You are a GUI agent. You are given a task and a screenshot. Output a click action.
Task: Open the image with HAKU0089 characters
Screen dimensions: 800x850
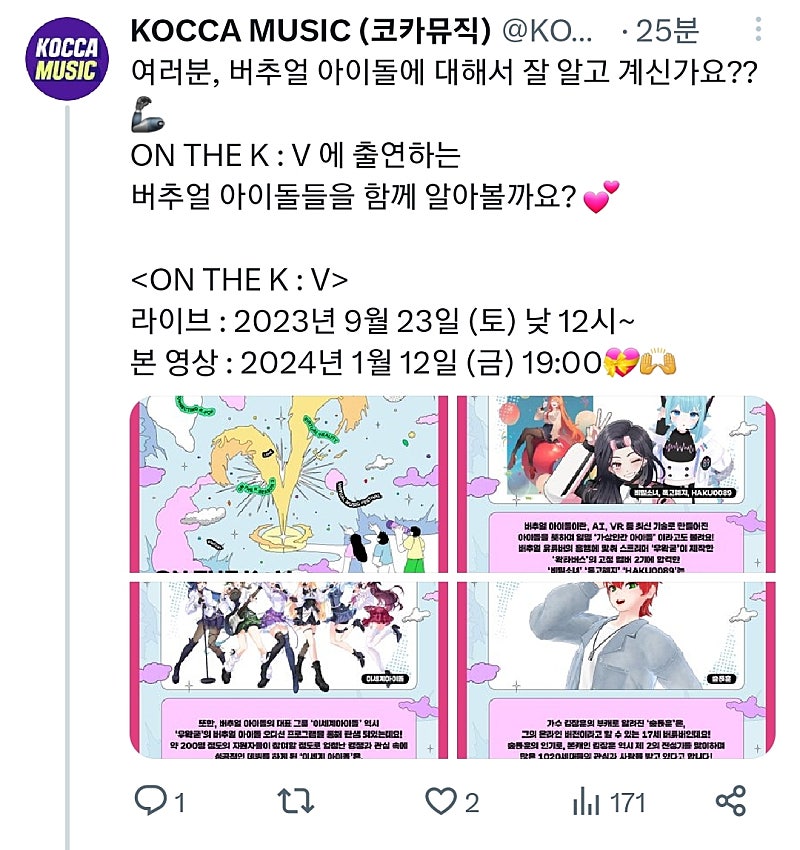click(616, 484)
